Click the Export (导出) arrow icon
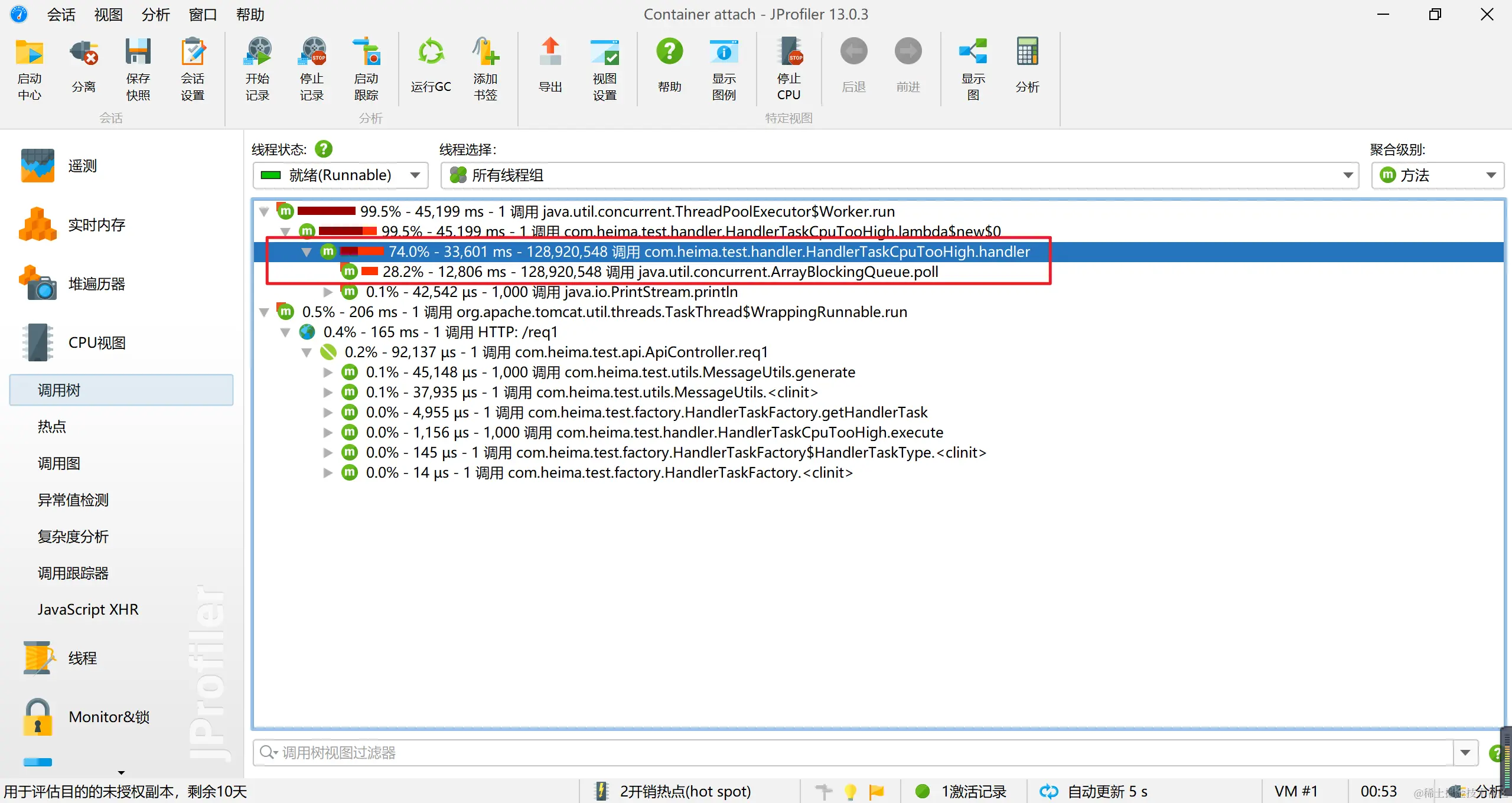 coord(550,53)
